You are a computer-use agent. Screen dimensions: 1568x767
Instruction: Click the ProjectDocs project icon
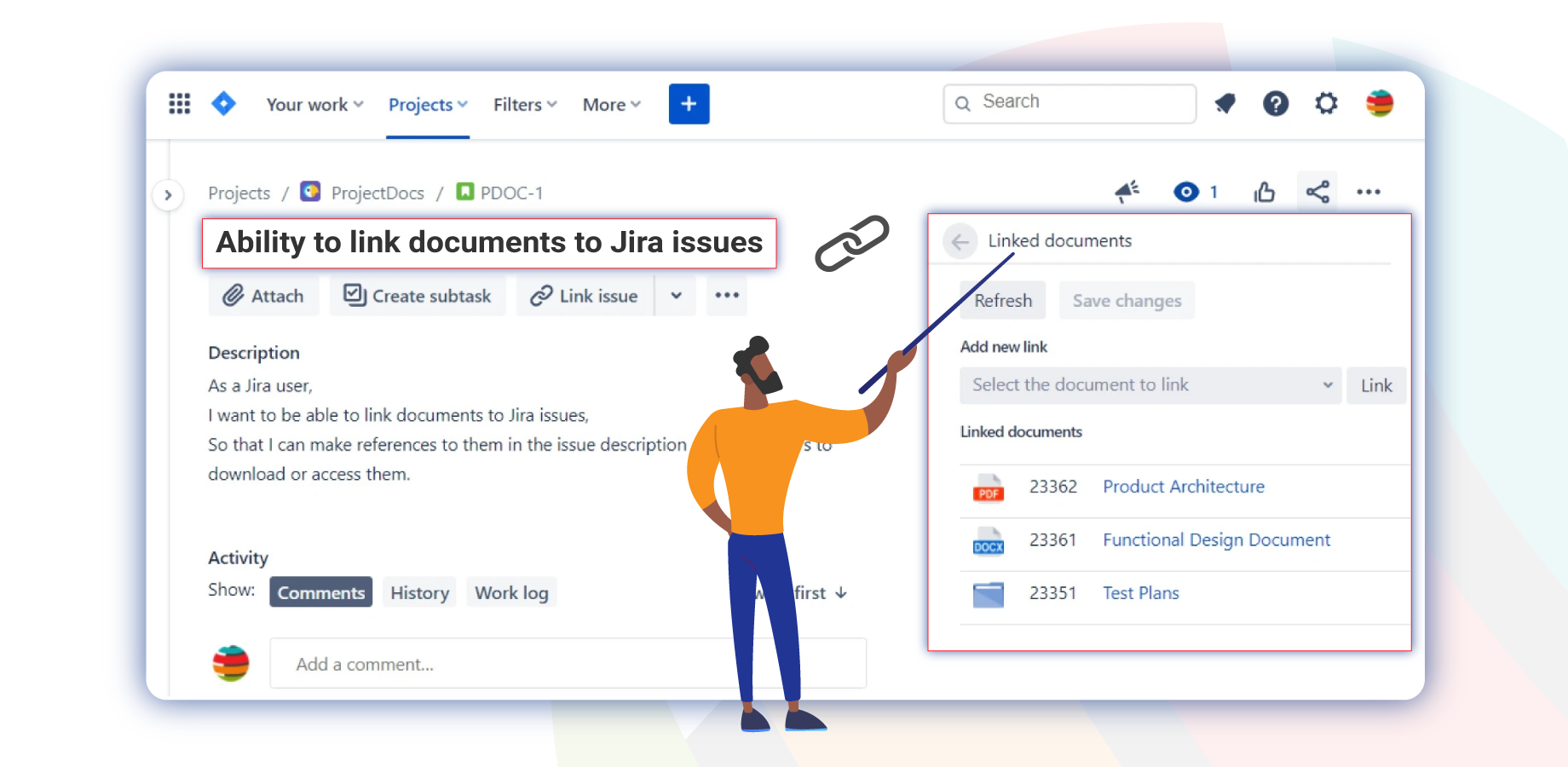point(310,192)
